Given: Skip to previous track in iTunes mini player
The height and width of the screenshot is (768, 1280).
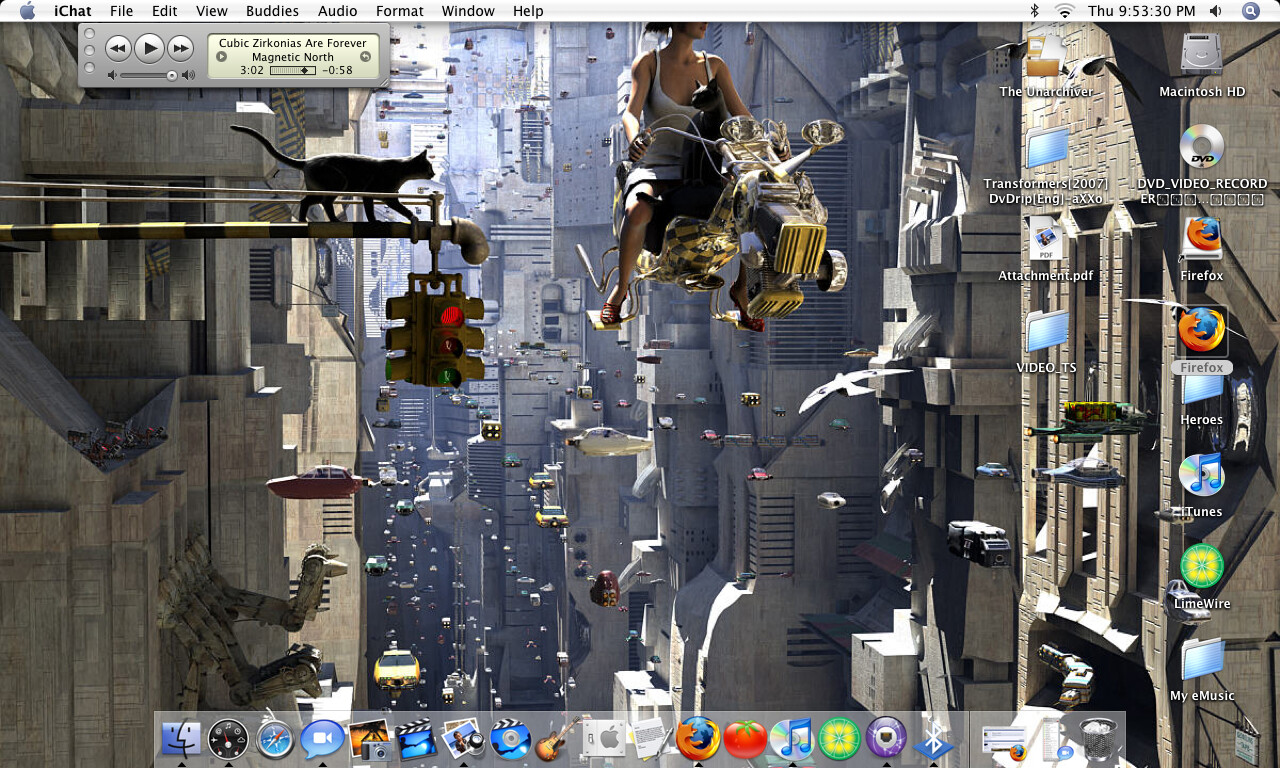Looking at the screenshot, I should click(118, 47).
